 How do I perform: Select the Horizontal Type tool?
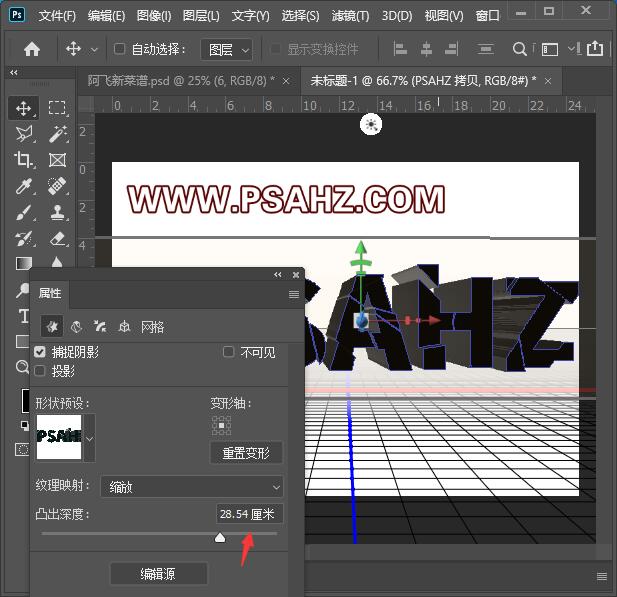click(24, 316)
